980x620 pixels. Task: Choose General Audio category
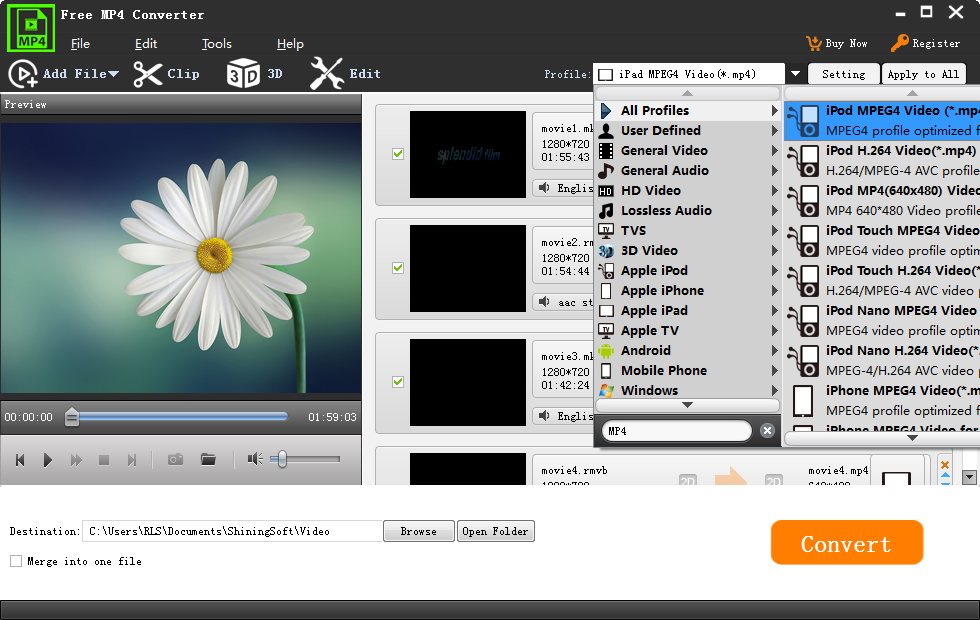689,171
